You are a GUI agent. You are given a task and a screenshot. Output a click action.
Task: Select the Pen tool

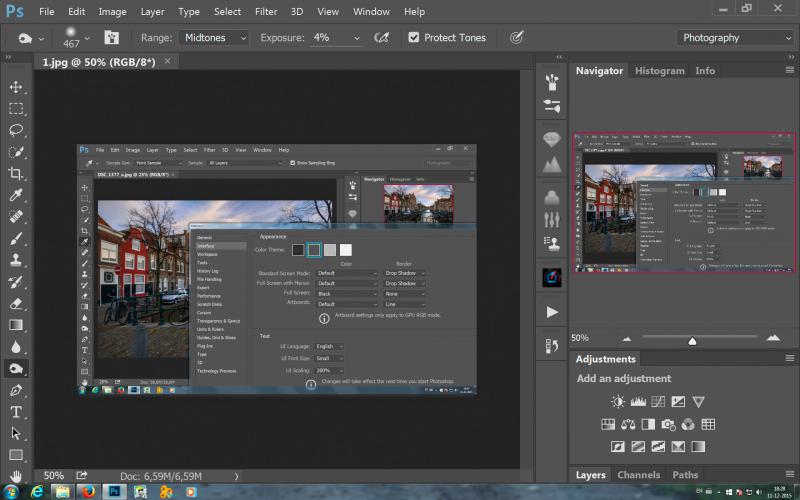(16, 390)
